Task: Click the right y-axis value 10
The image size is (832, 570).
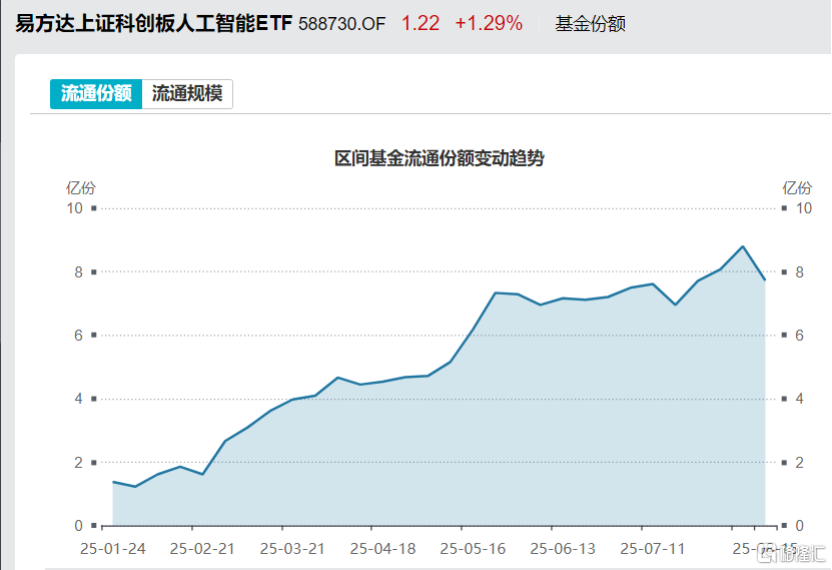Action: click(804, 208)
